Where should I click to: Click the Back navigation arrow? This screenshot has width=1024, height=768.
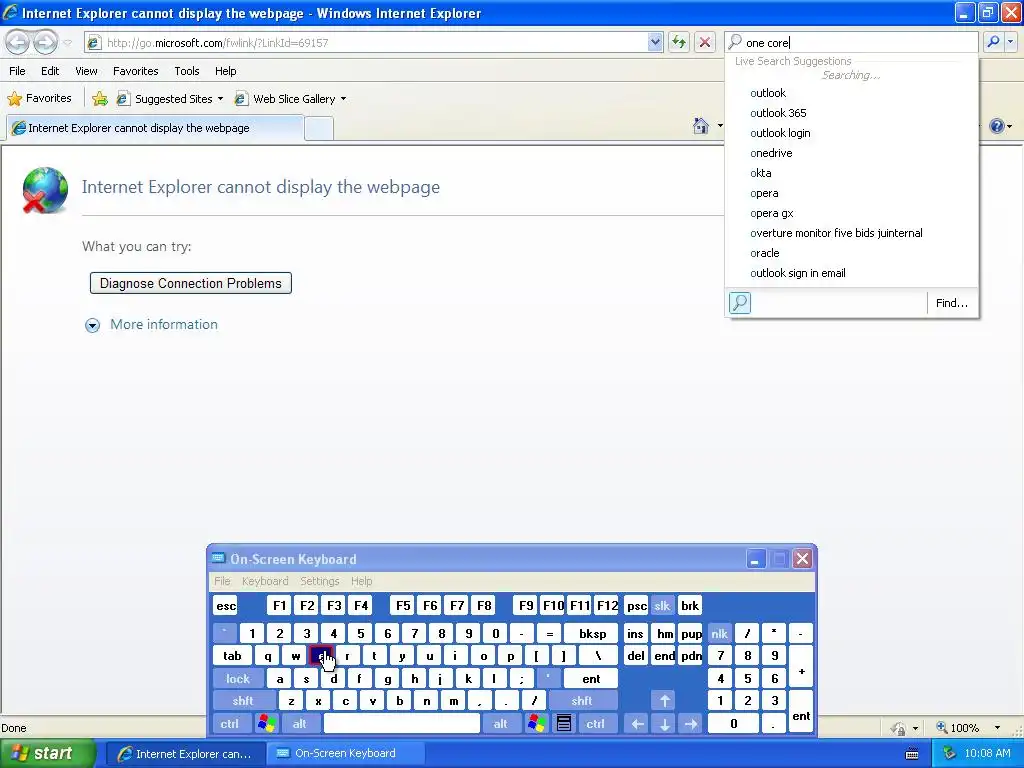click(18, 42)
